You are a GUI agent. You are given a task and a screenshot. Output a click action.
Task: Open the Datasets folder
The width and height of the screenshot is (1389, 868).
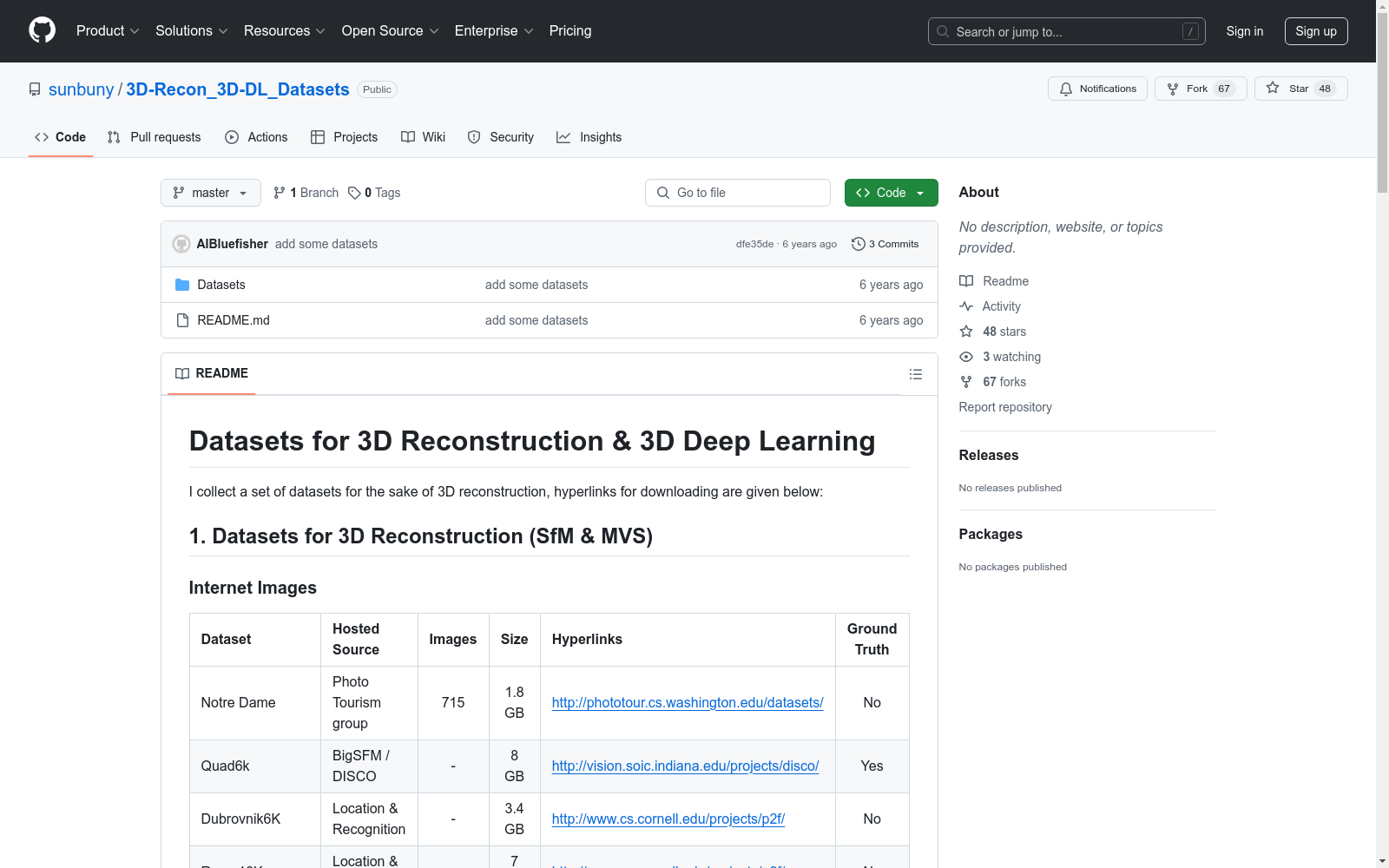pyautogui.click(x=221, y=285)
